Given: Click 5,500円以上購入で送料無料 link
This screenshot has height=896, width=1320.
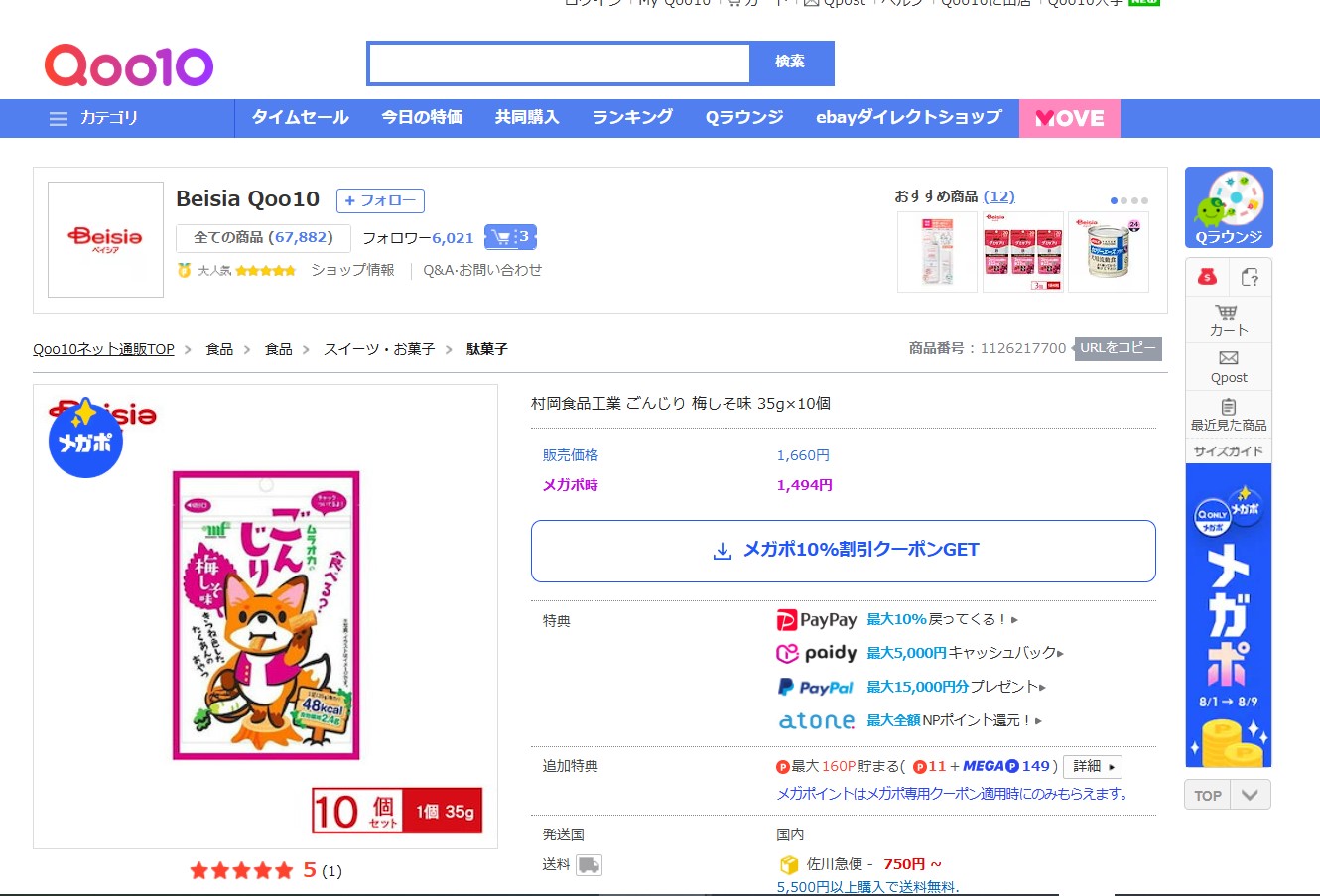Looking at the screenshot, I should [x=868, y=887].
